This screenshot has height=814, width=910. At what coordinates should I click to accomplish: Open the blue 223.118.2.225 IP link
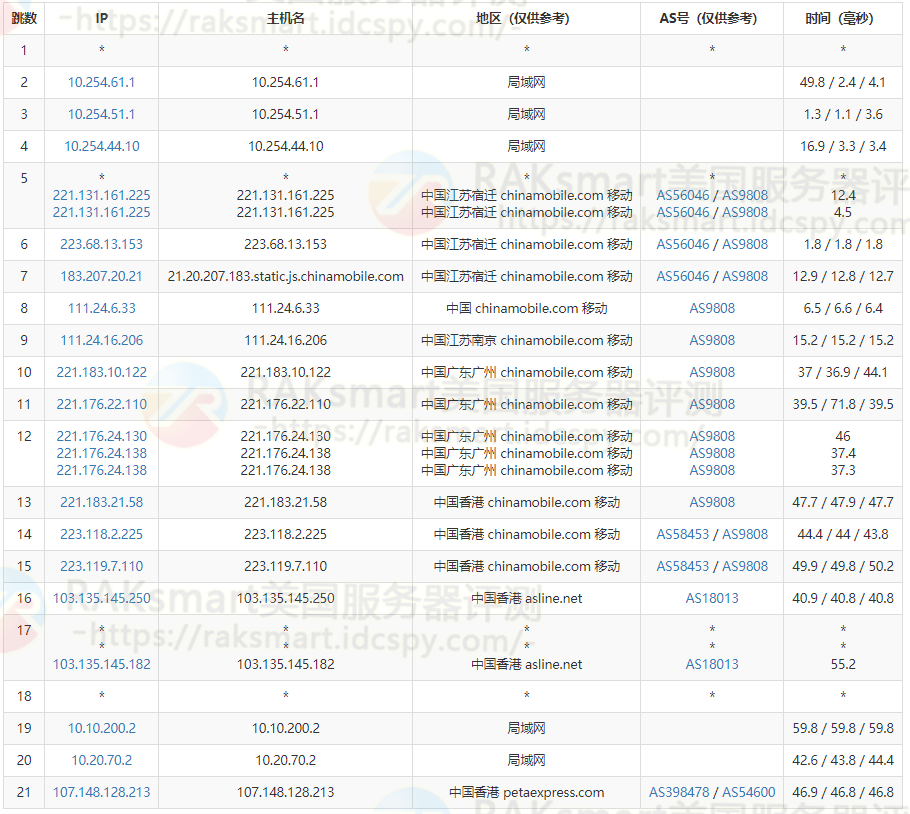coord(101,534)
